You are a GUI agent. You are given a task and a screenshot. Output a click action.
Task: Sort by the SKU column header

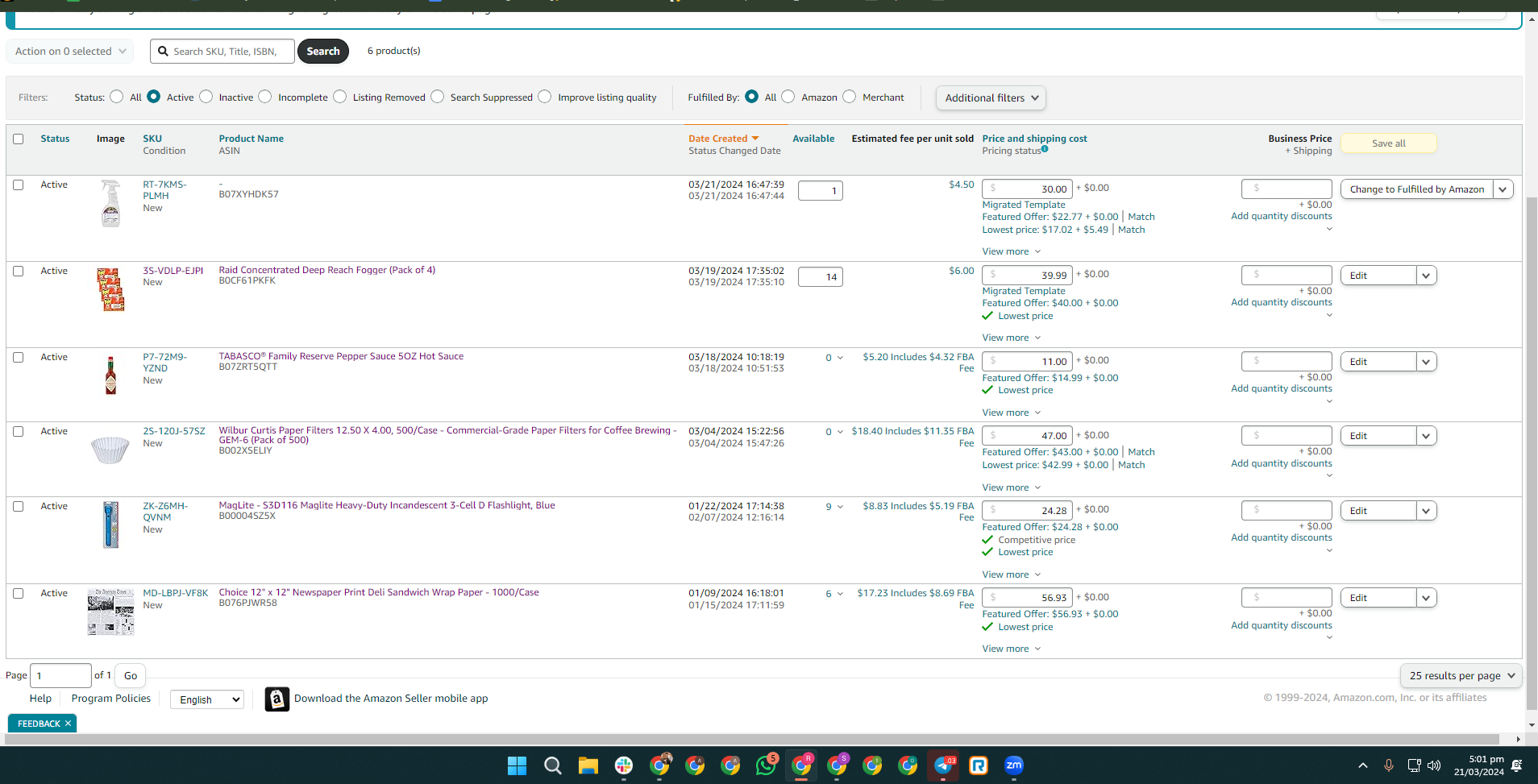152,139
